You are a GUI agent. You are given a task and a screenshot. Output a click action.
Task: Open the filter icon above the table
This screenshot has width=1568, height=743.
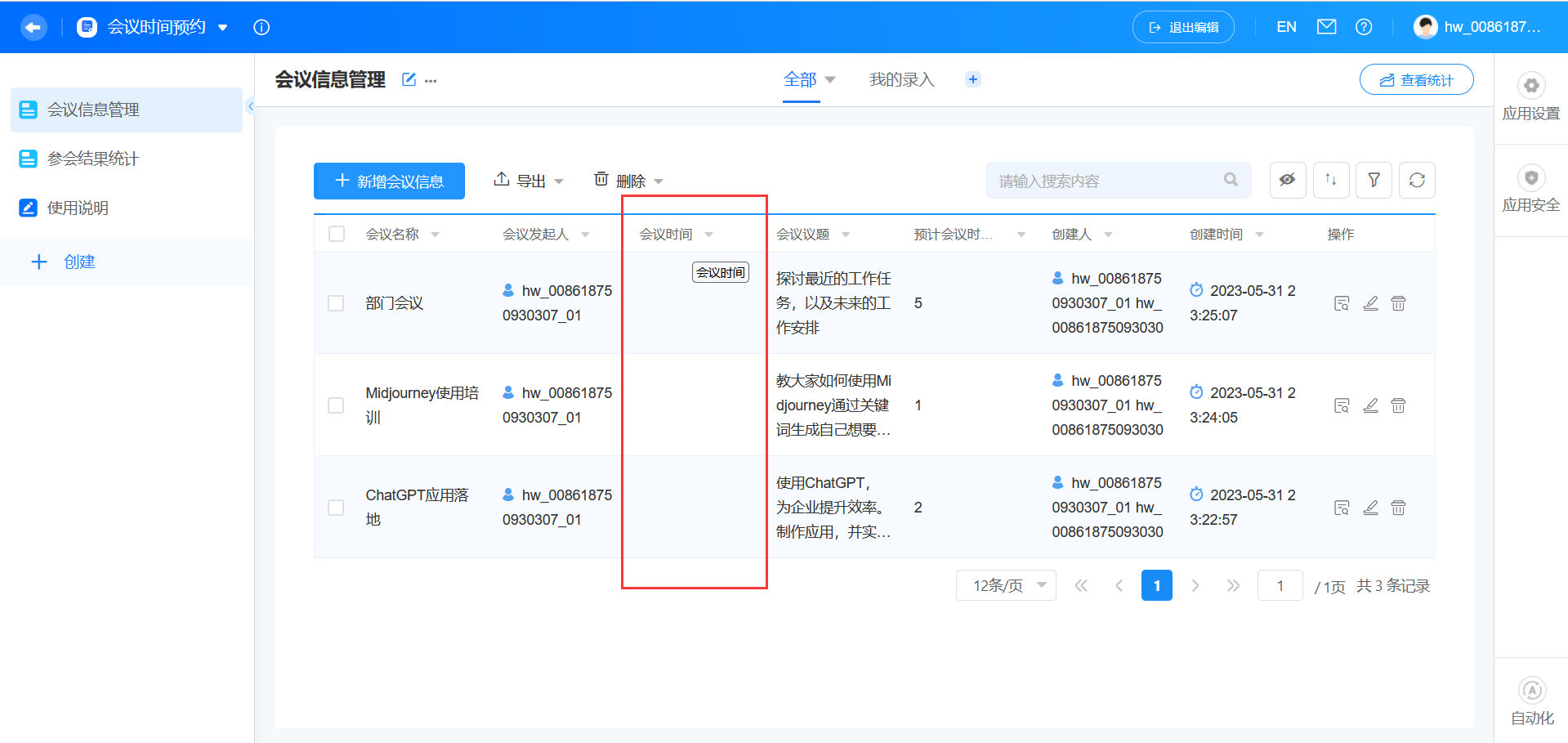[x=1374, y=180]
